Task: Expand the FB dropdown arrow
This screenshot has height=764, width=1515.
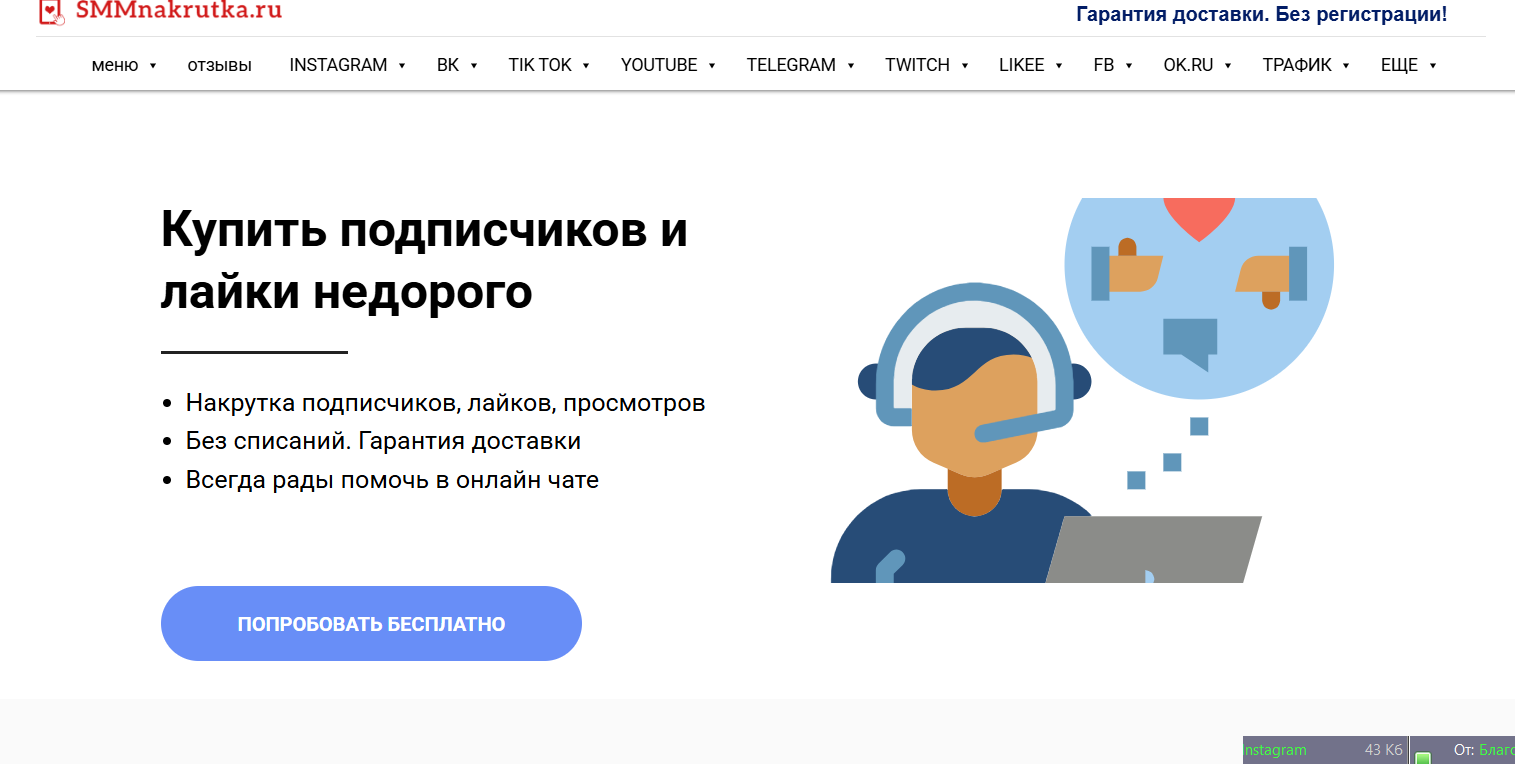Action: point(1129,66)
